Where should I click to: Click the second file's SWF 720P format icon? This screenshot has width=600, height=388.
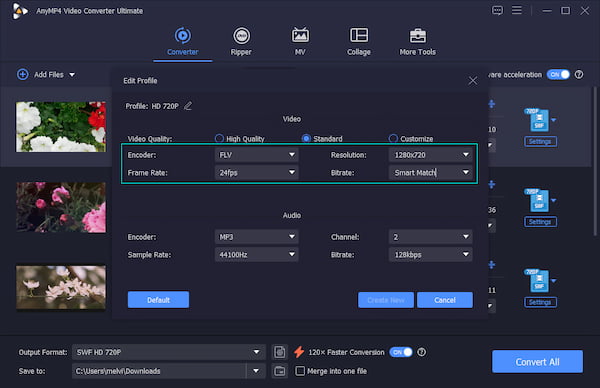point(538,200)
